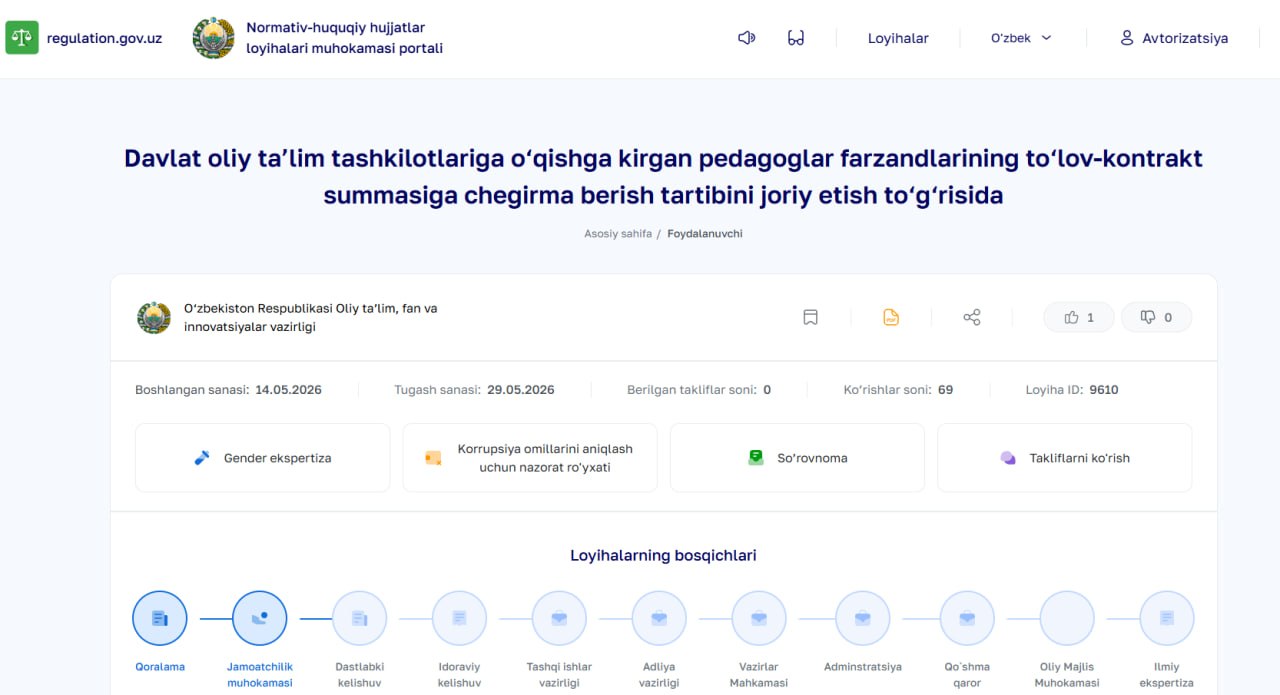Toggle the bookmark save icon
The image size is (1280, 695).
coord(811,317)
